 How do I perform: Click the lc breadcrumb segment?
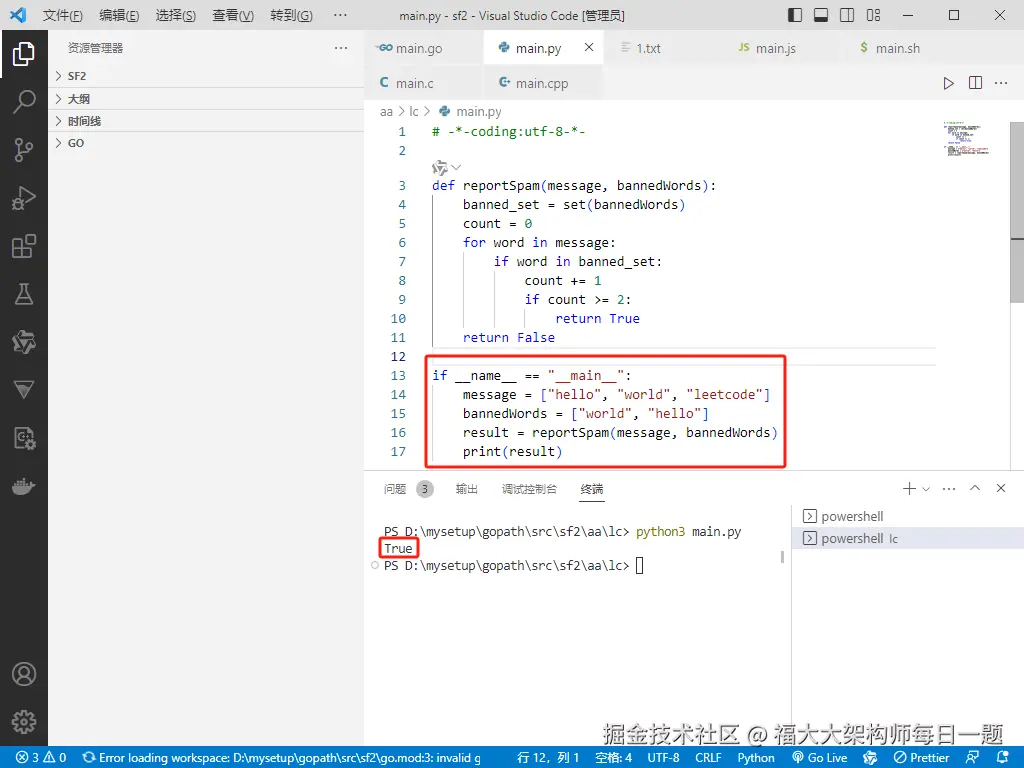[413, 112]
